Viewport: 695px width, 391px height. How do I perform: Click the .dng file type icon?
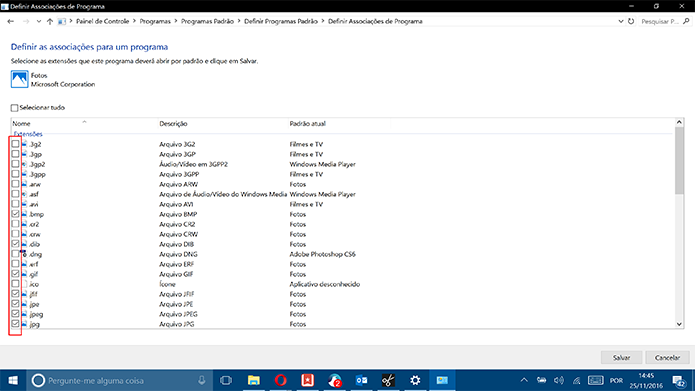tap(23, 254)
